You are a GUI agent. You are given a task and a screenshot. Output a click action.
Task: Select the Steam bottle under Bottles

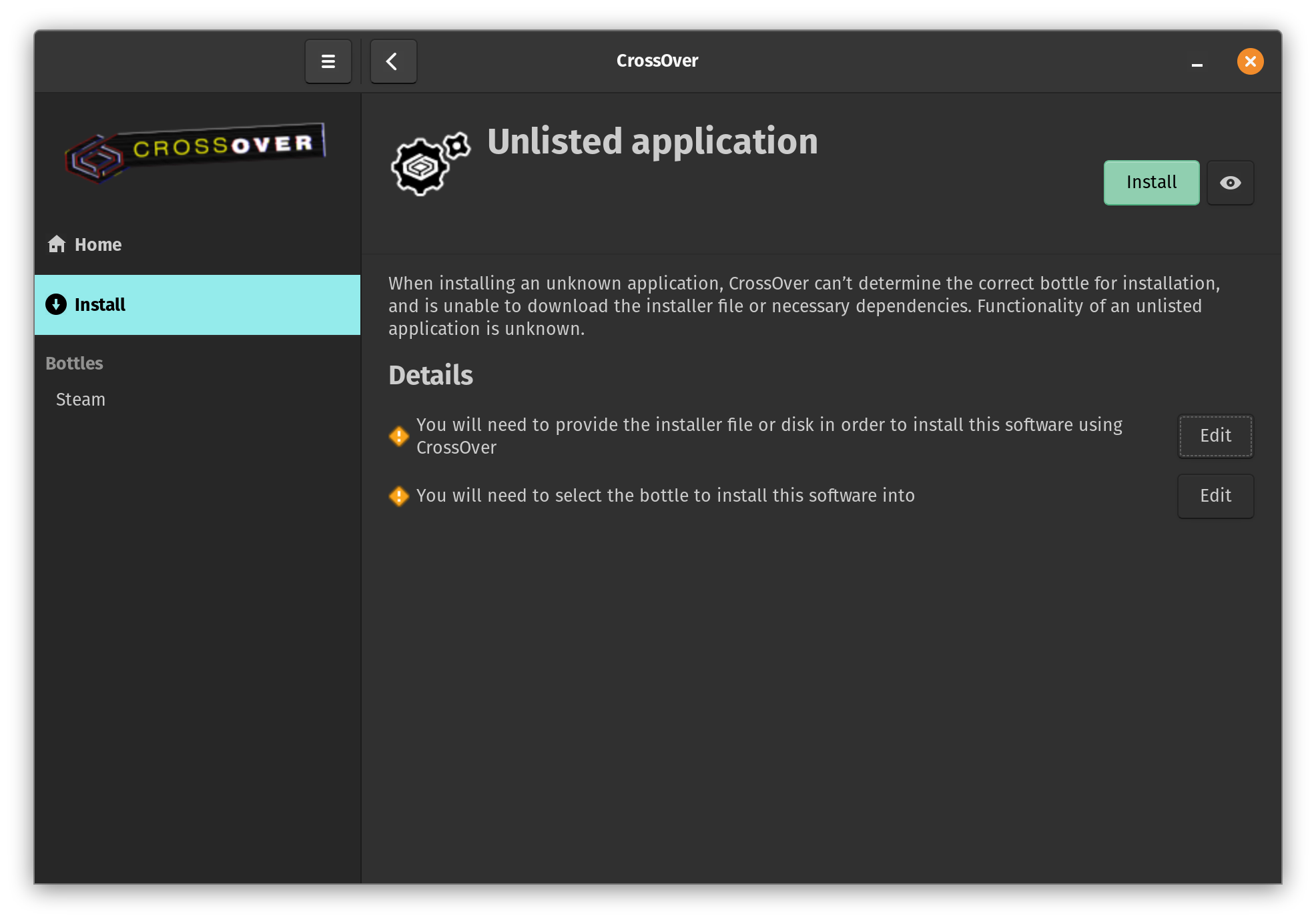click(81, 399)
